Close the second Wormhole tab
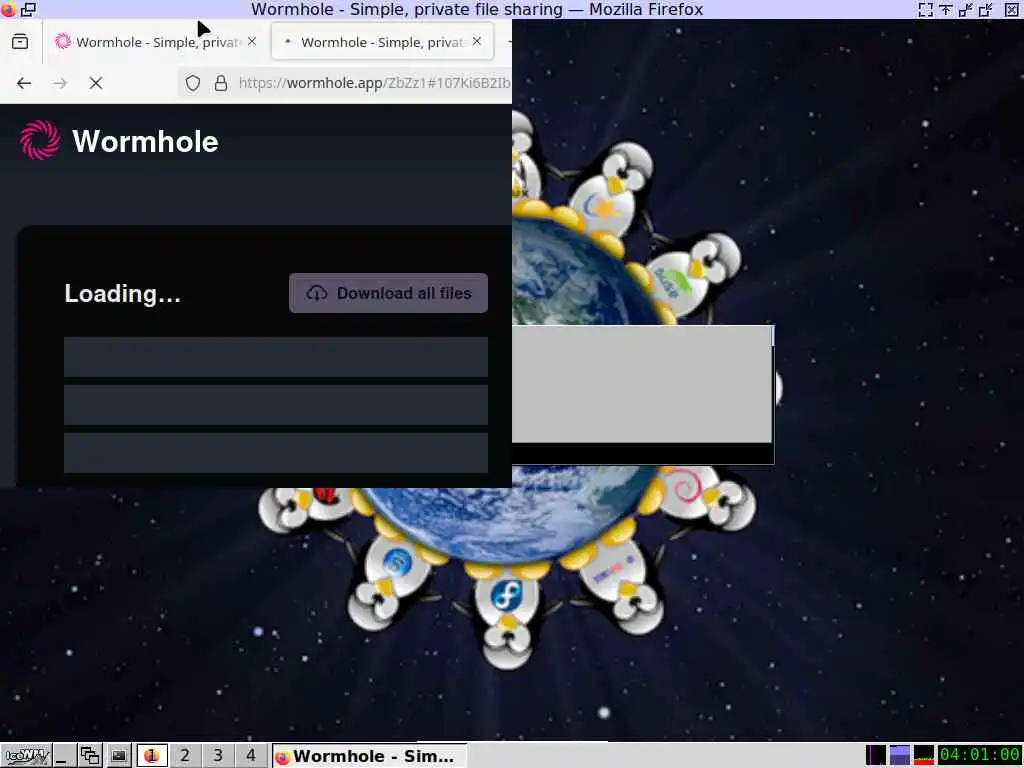The width and height of the screenshot is (1024, 768). click(477, 41)
